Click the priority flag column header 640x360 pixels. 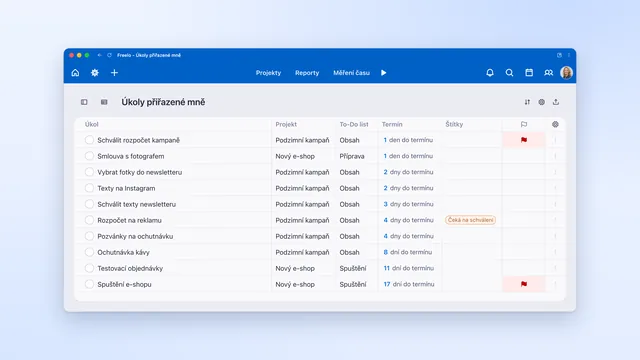524,124
